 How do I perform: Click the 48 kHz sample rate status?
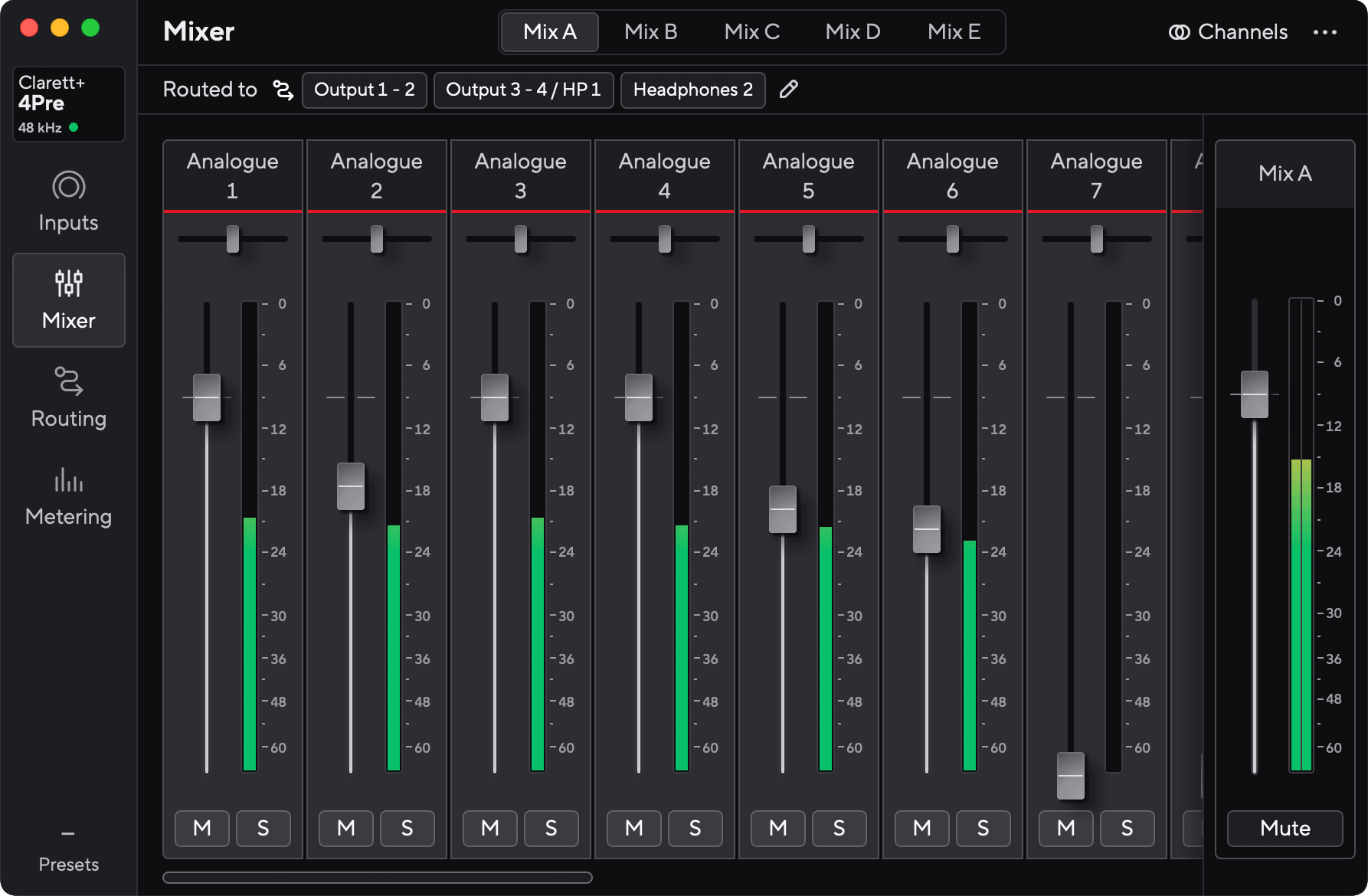48,128
